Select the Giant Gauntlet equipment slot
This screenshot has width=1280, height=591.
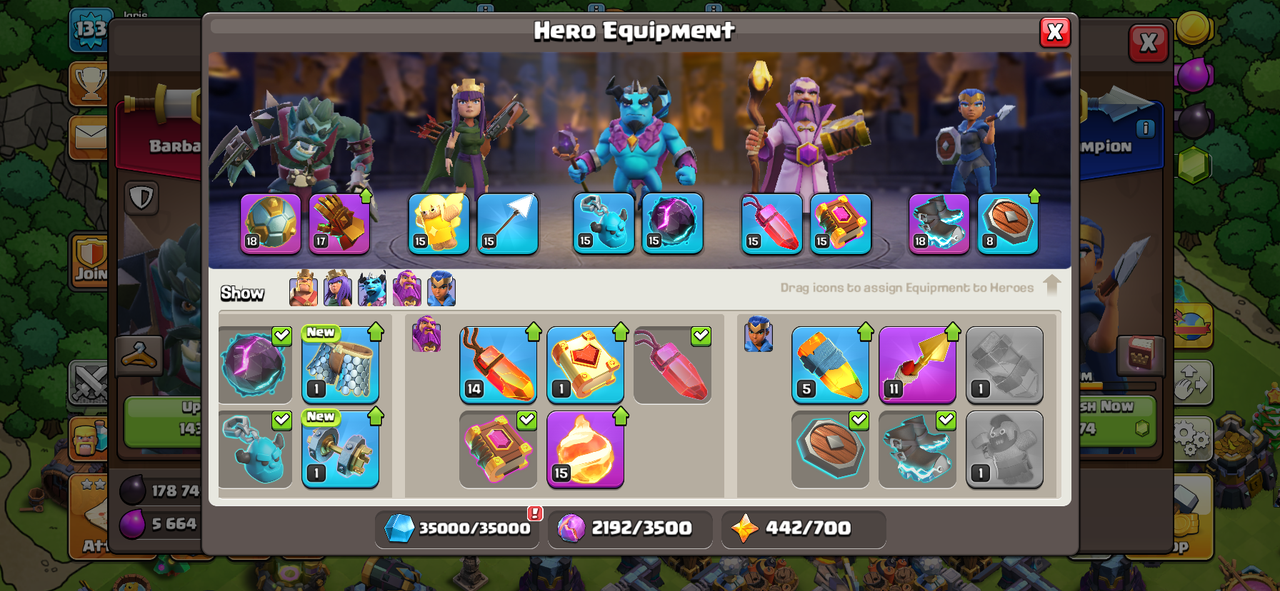tap(339, 223)
